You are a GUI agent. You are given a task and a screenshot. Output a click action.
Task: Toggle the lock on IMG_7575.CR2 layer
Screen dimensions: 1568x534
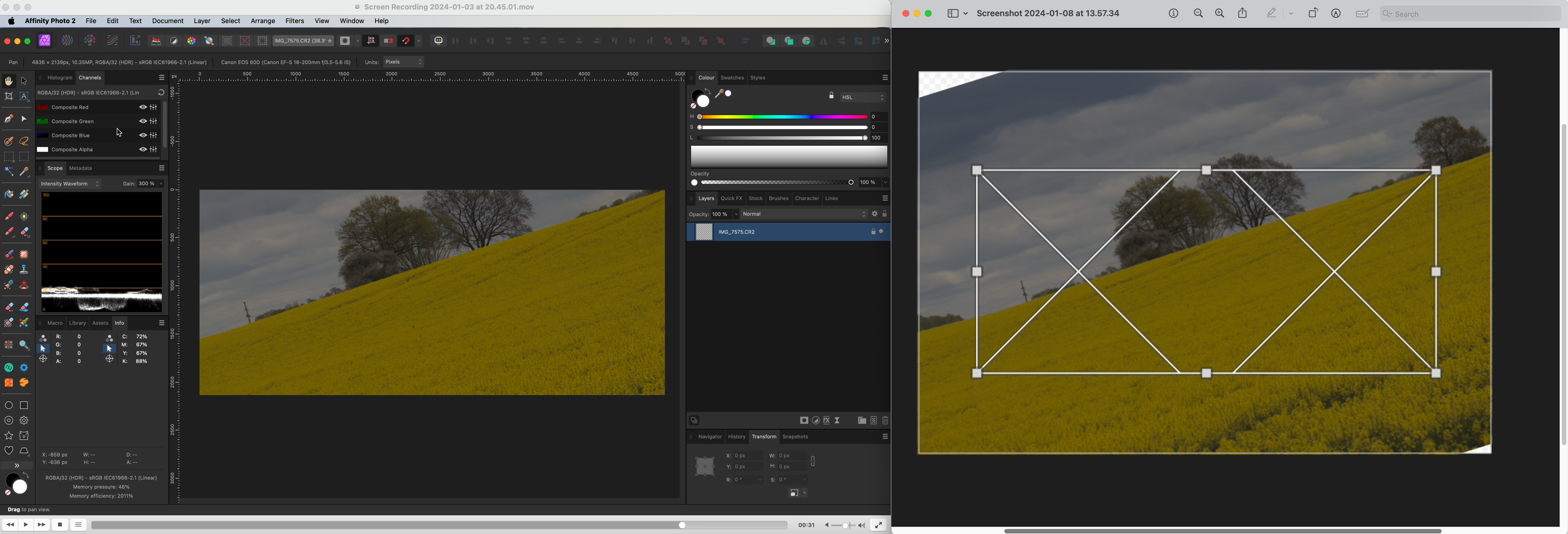[x=873, y=232]
